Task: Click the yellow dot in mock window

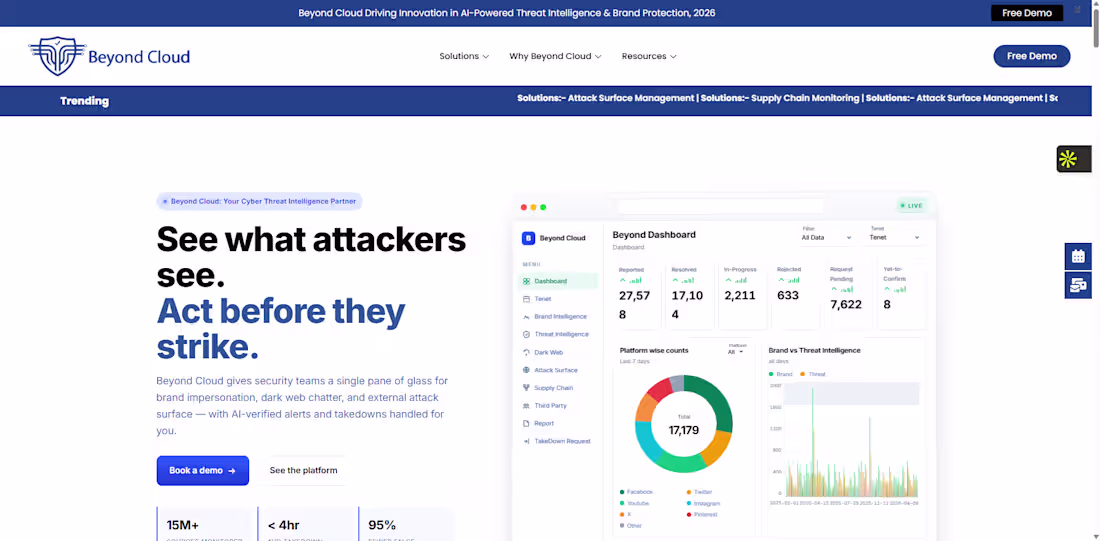Action: pyautogui.click(x=533, y=207)
